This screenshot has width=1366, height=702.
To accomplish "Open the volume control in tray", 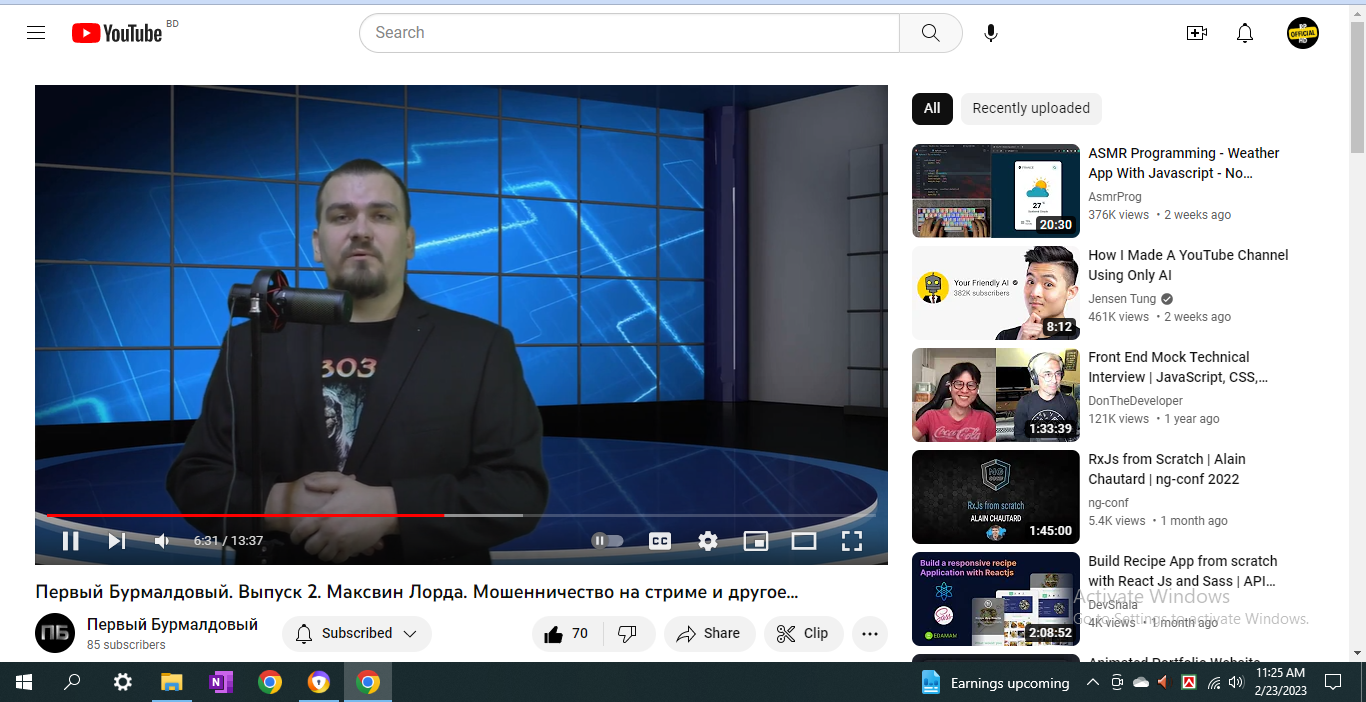I will pyautogui.click(x=1237, y=683).
